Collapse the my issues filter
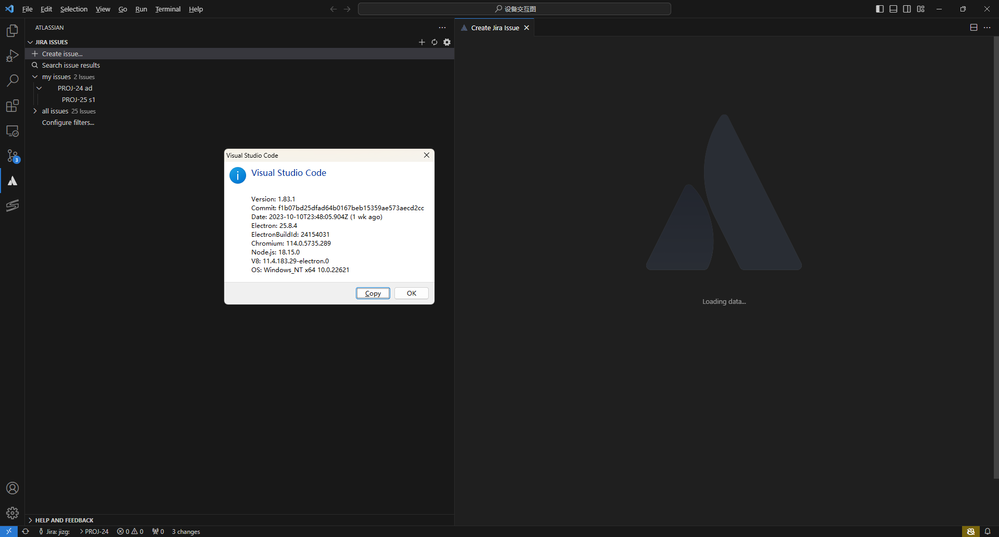The height and width of the screenshot is (537, 999). coord(35,76)
